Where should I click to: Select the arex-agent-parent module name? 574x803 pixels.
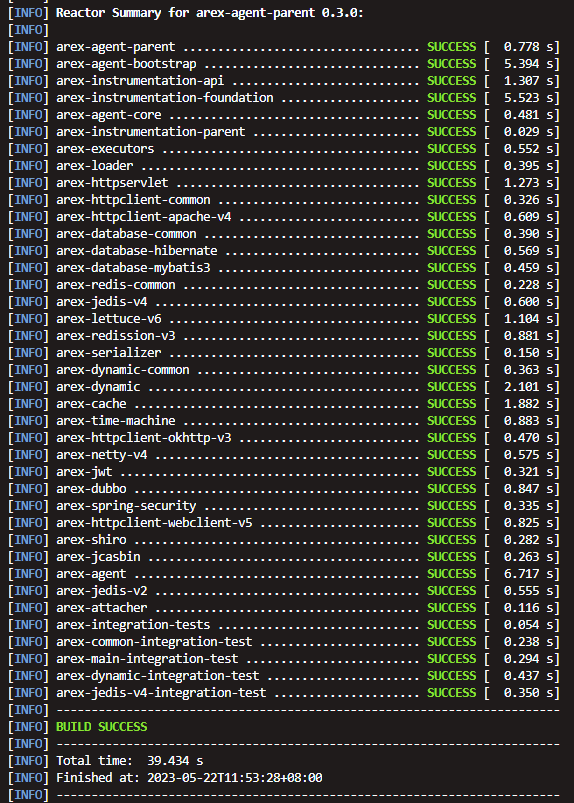(x=116, y=47)
